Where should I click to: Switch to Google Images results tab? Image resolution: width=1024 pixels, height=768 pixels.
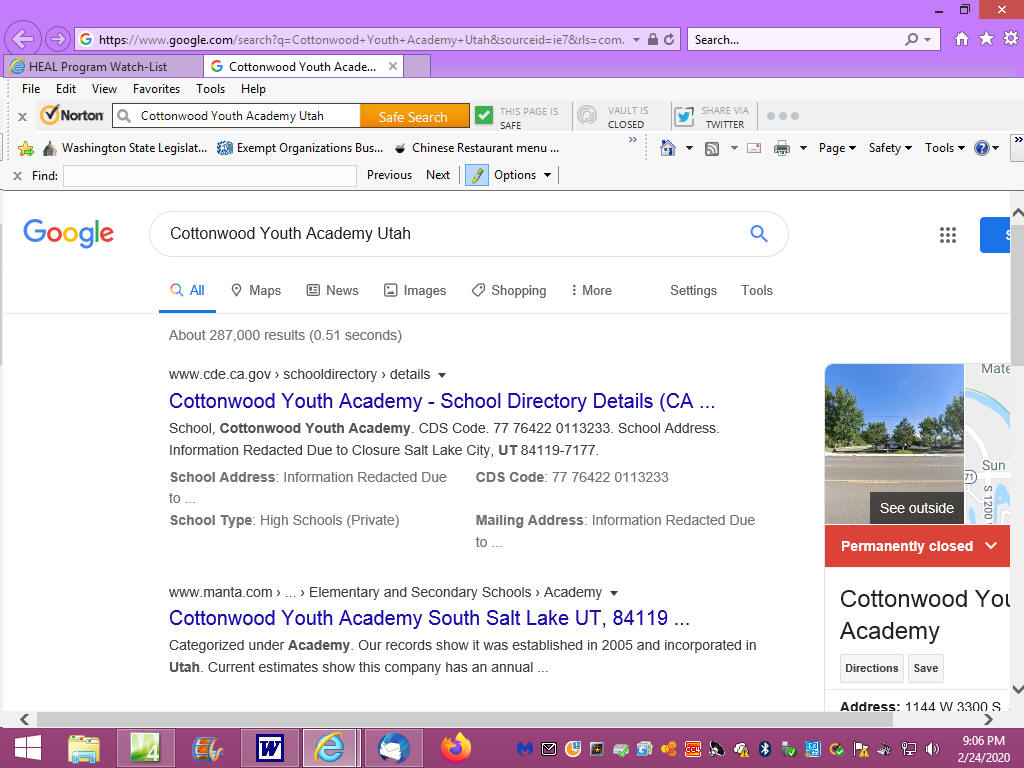click(x=415, y=291)
